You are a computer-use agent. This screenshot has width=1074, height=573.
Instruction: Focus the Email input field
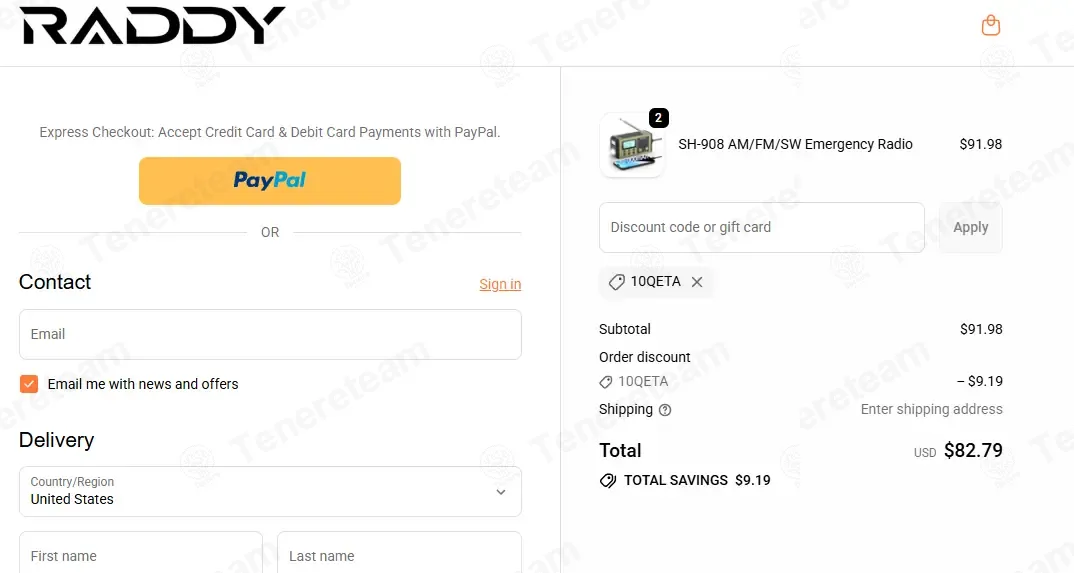(271, 334)
